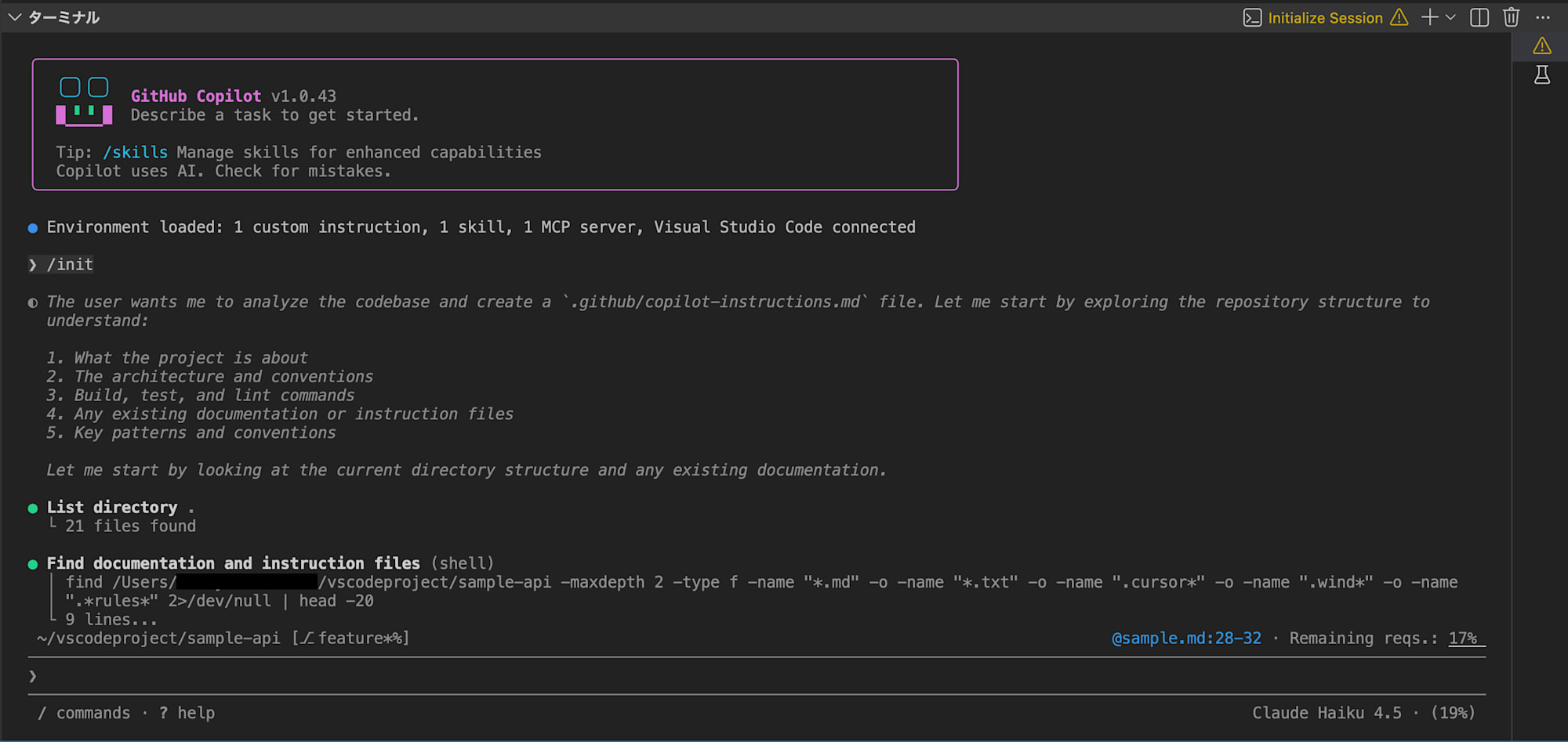This screenshot has width=1568, height=742.
Task: Select the flask-icon terminal in the side list
Action: 1542,75
